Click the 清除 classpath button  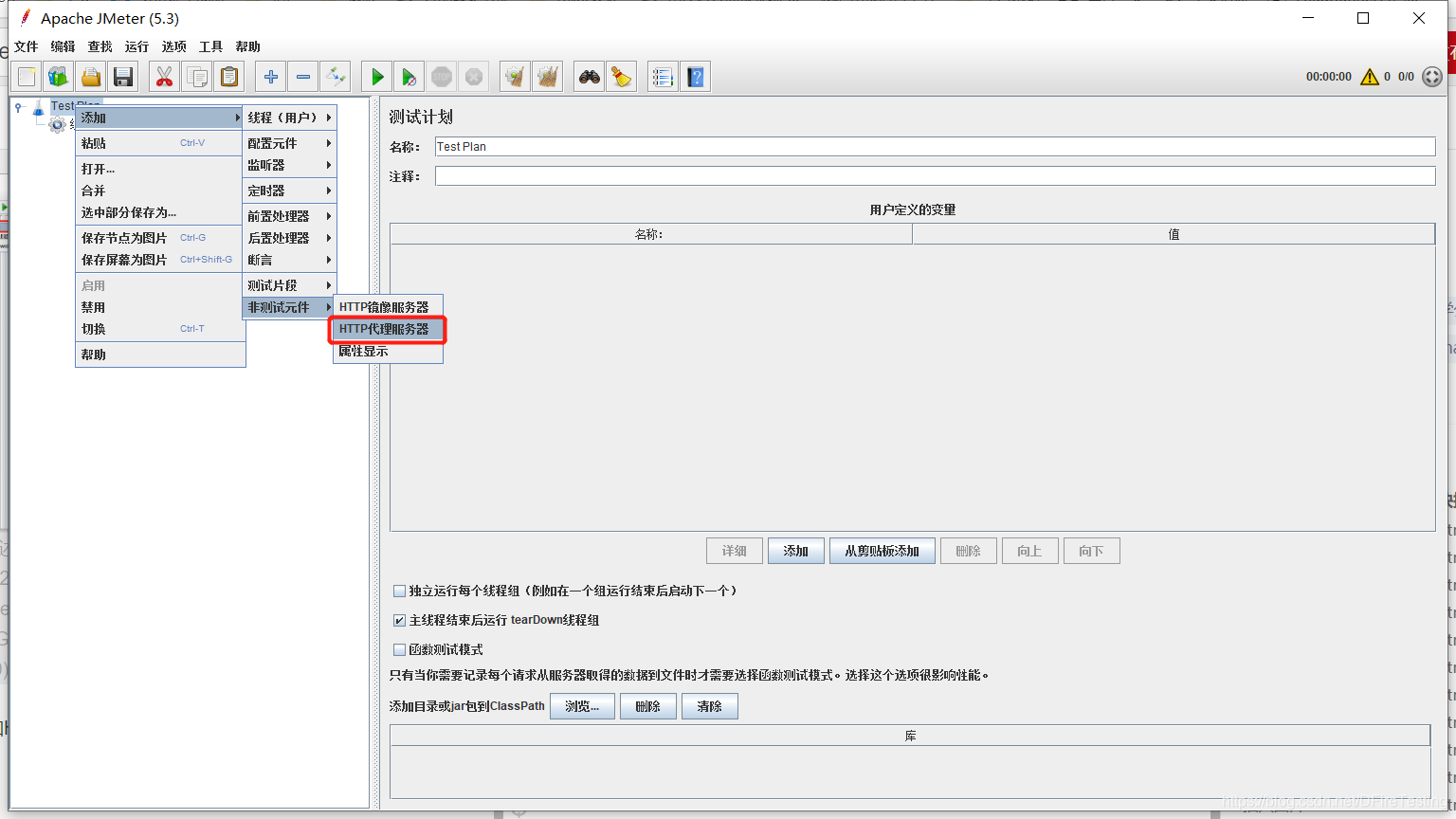710,706
